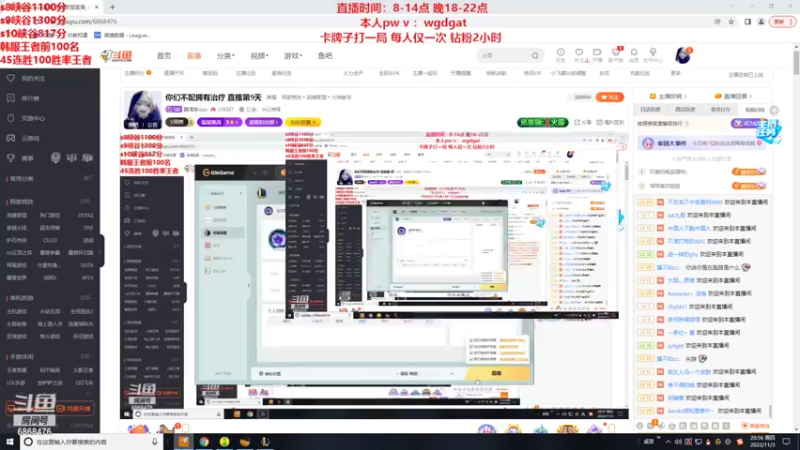Click the chat scrollbar

point(770,411)
